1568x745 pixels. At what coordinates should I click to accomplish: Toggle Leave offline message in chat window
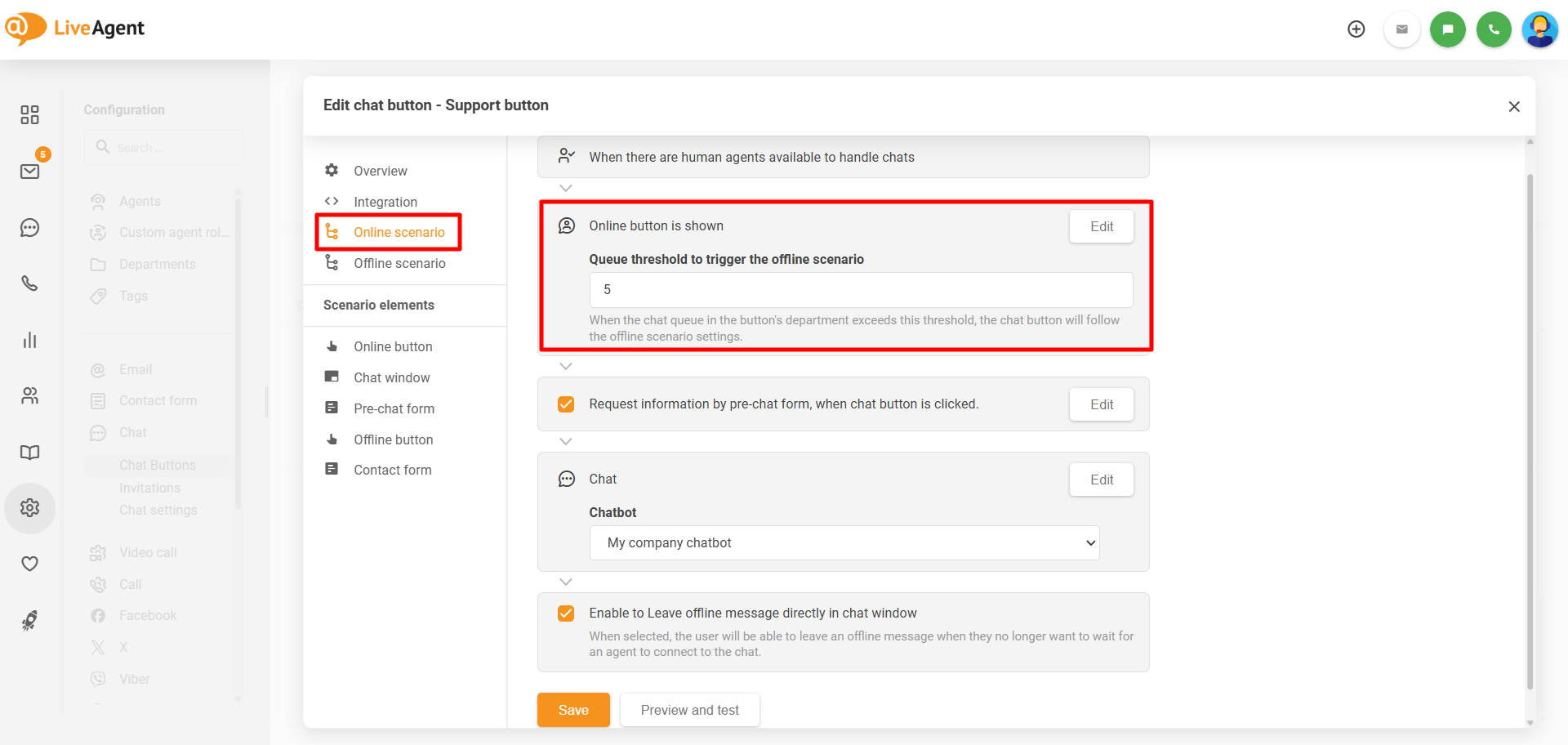click(x=566, y=613)
